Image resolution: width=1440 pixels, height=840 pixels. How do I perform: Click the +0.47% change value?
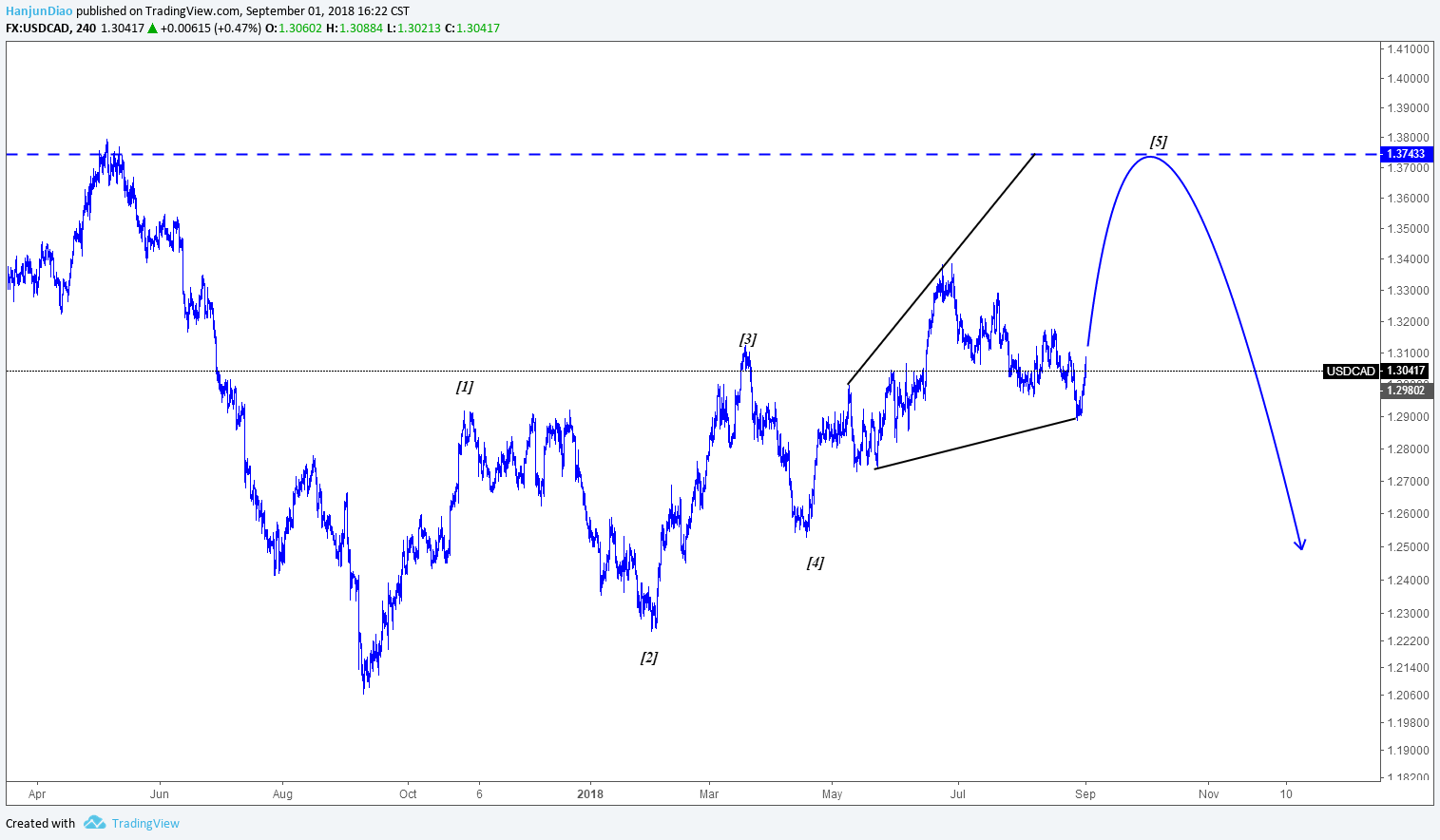pos(239,29)
